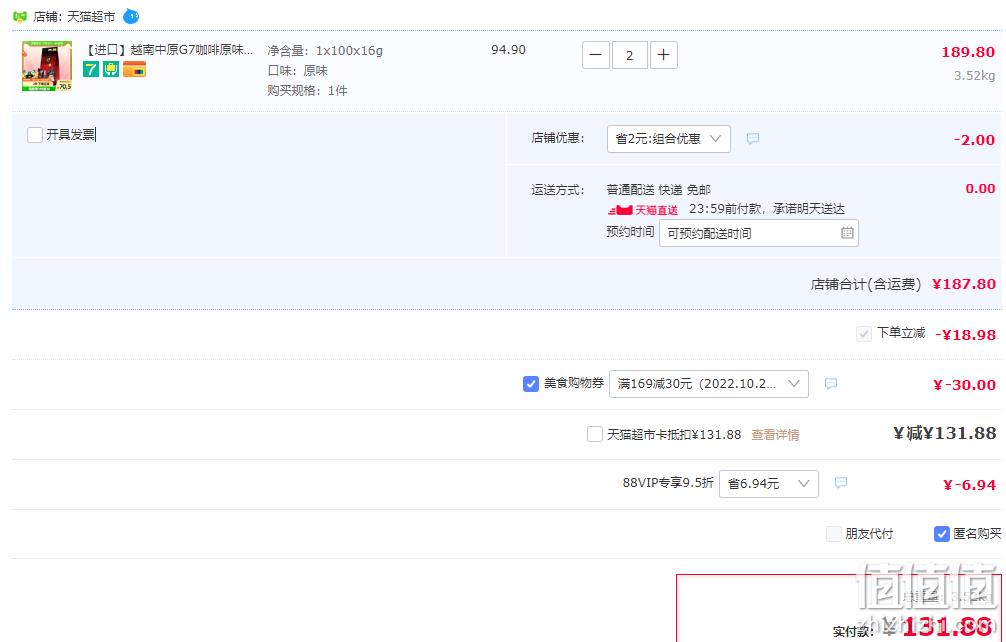Tick the 开具发票 invoice checkbox
This screenshot has width=1006, height=642.
pos(35,135)
